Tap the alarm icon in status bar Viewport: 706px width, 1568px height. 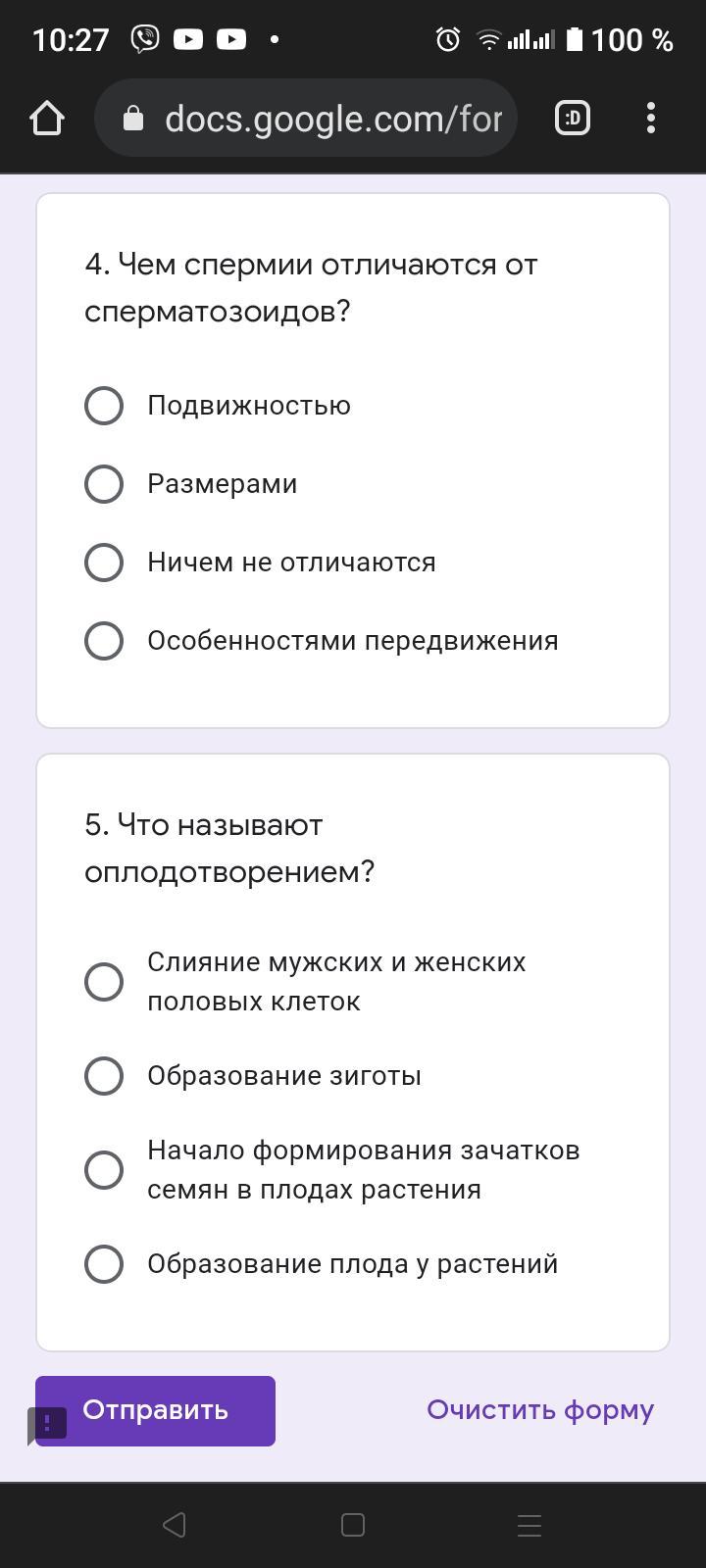pyautogui.click(x=448, y=39)
